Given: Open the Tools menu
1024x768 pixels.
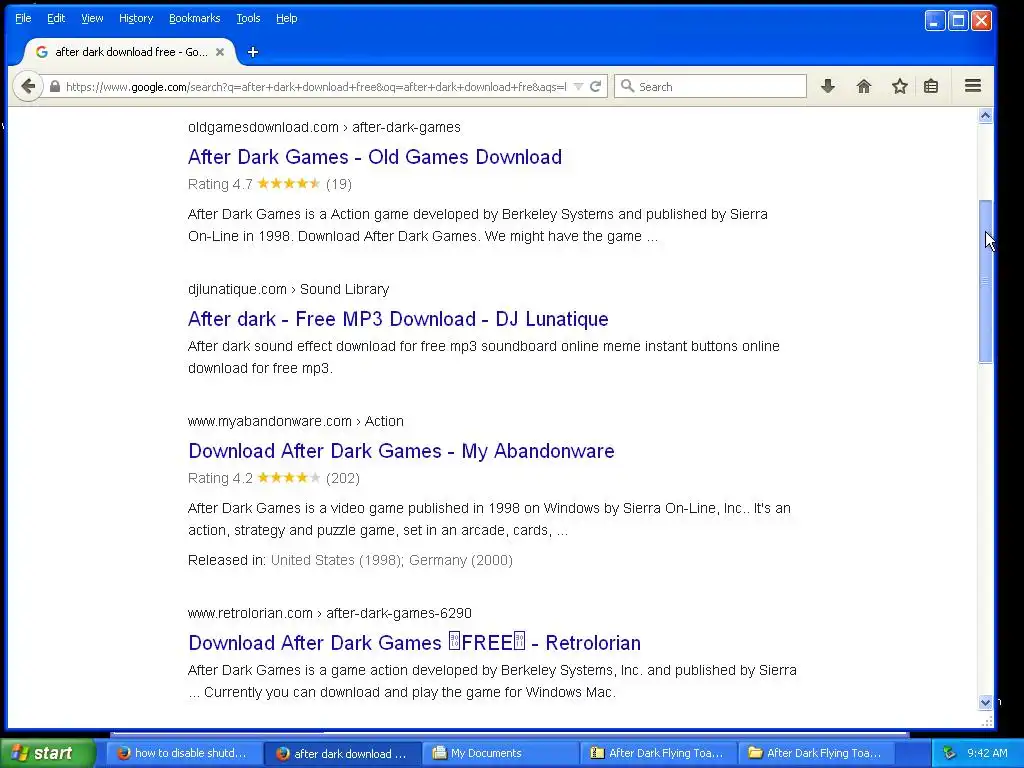Looking at the screenshot, I should (248, 18).
